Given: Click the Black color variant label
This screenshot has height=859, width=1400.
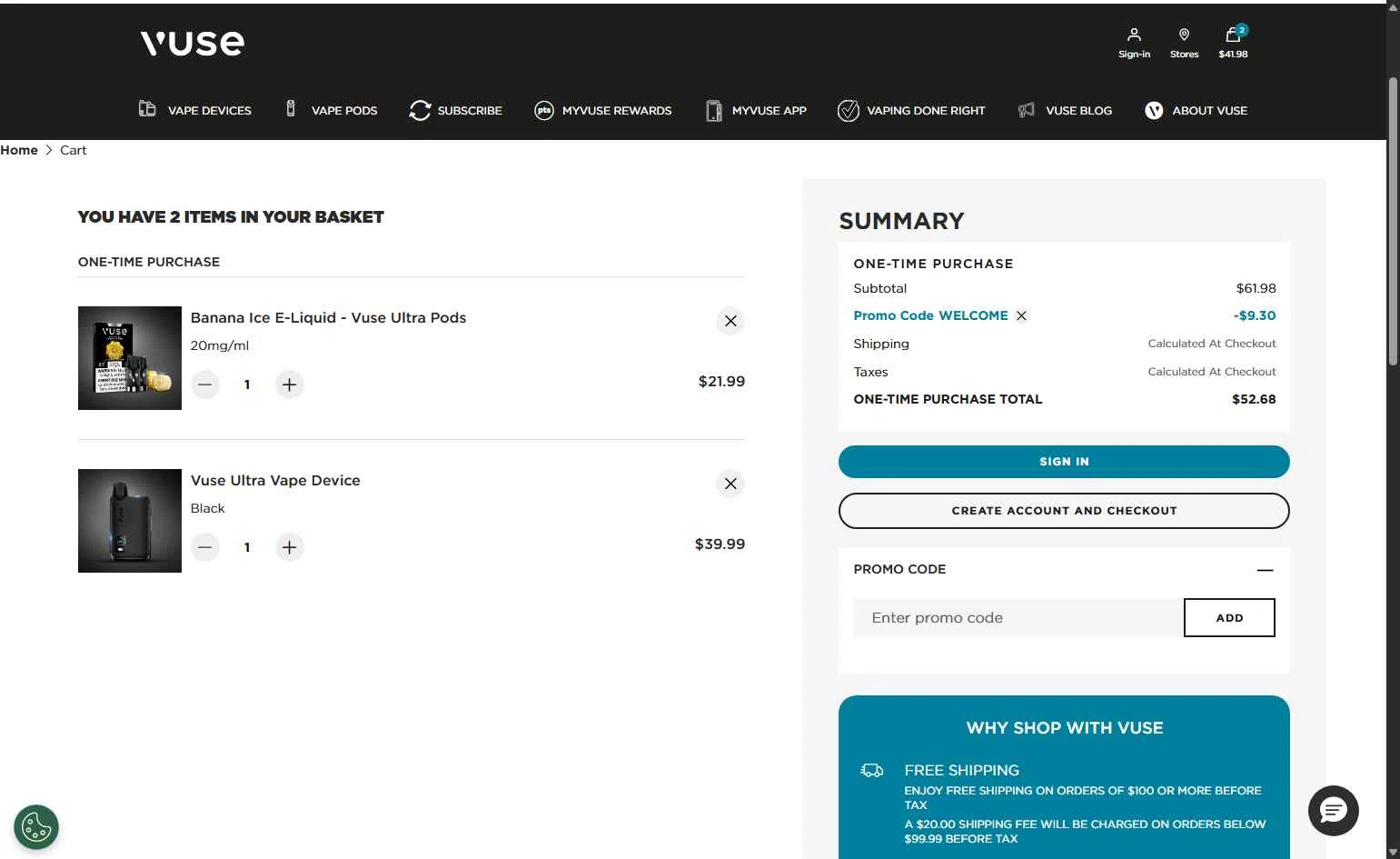Looking at the screenshot, I should (207, 508).
